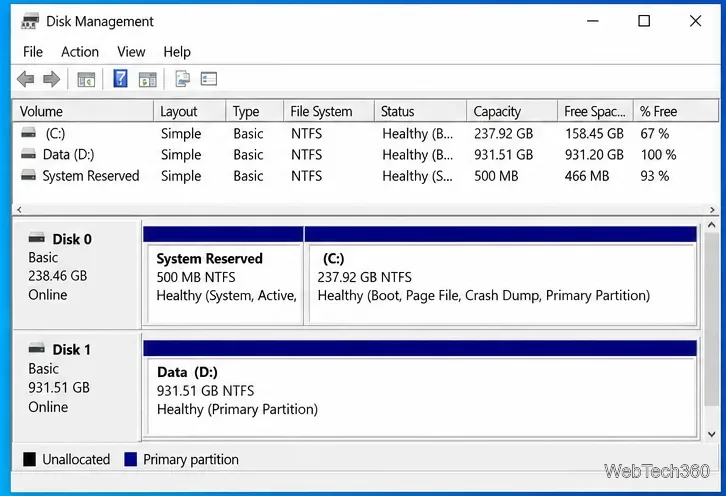Image resolution: width=726 pixels, height=496 pixels.
Task: Open the Help menu
Action: 177,52
